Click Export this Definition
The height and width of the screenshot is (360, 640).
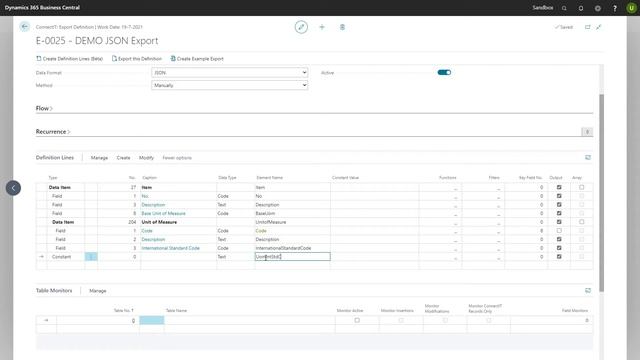[137, 59]
